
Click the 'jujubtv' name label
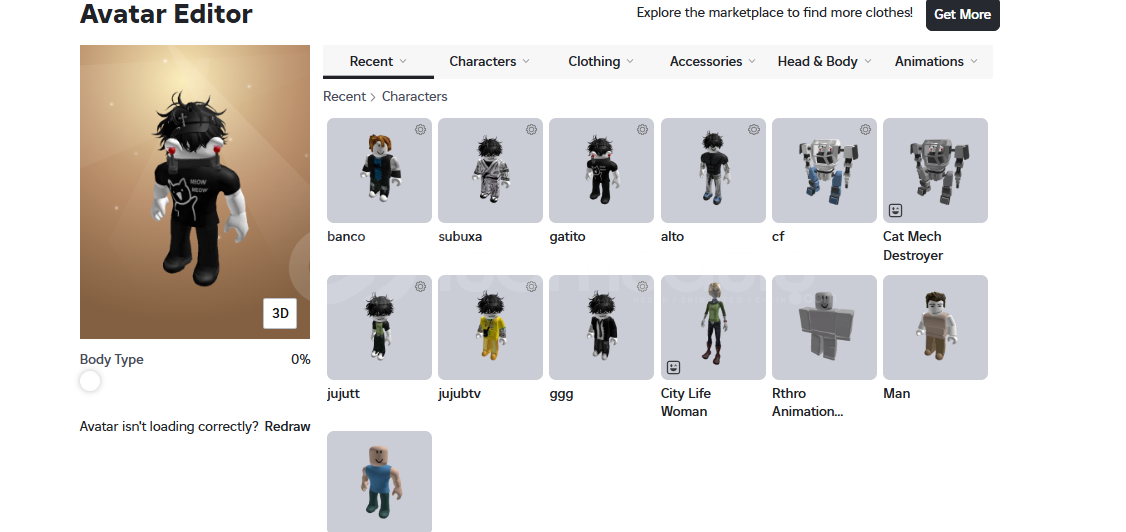460,393
